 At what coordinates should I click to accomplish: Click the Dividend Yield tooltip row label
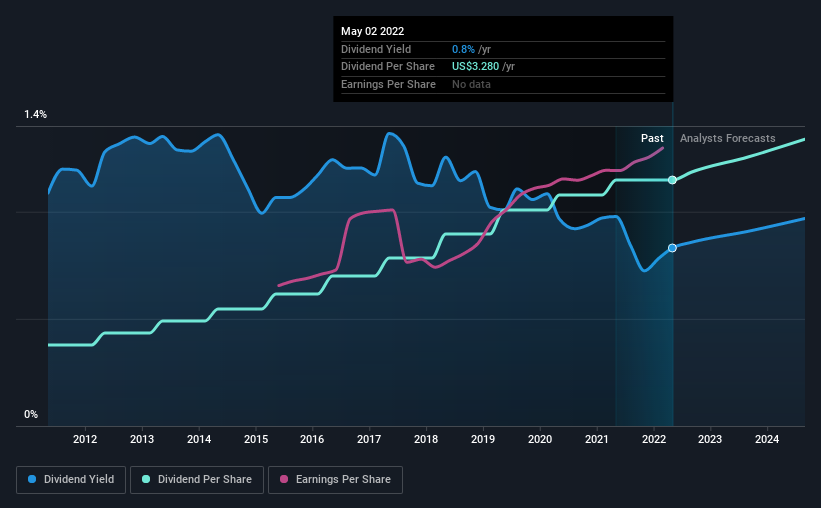point(376,49)
